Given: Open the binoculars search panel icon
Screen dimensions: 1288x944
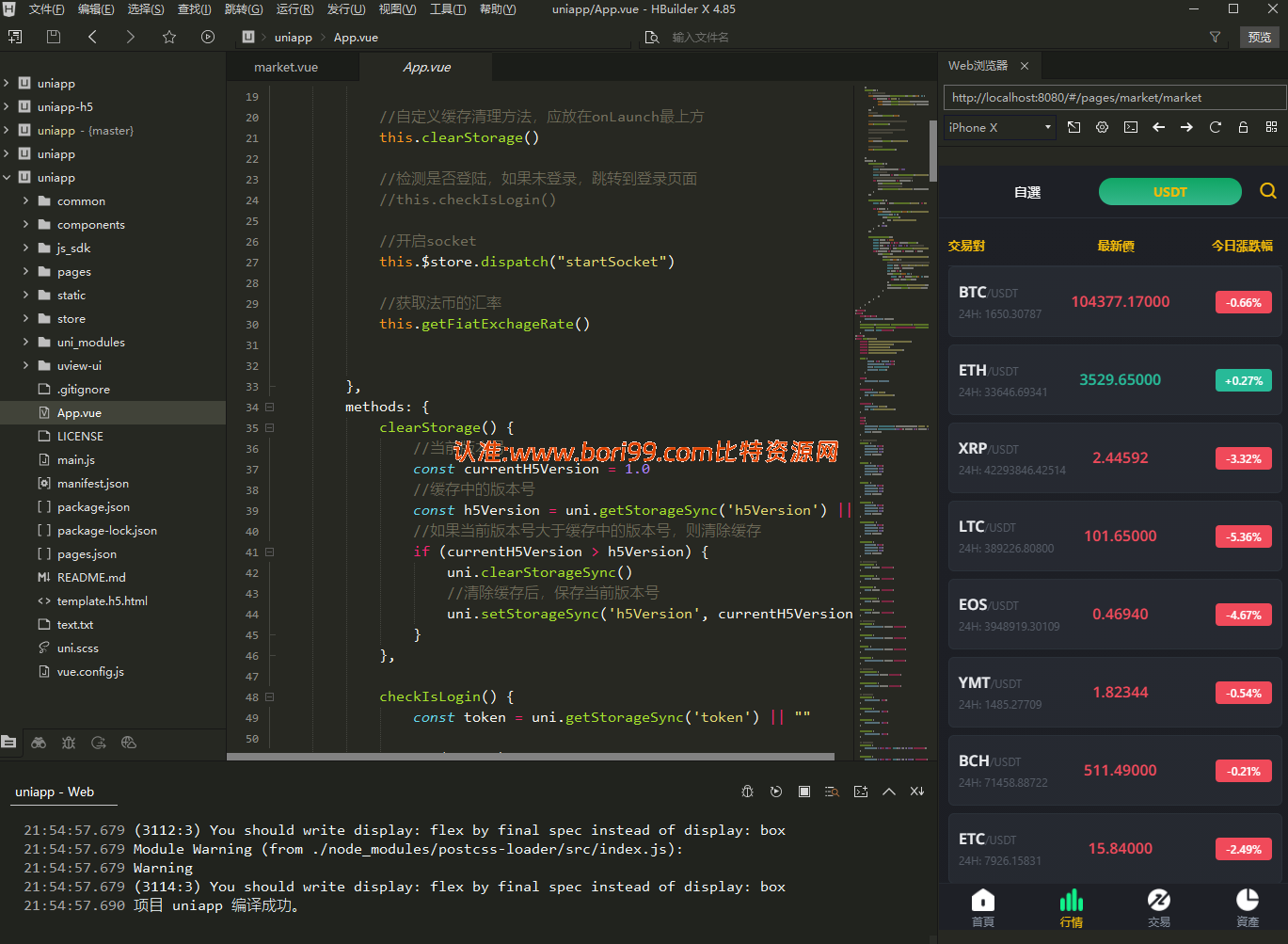Looking at the screenshot, I should tap(39, 743).
